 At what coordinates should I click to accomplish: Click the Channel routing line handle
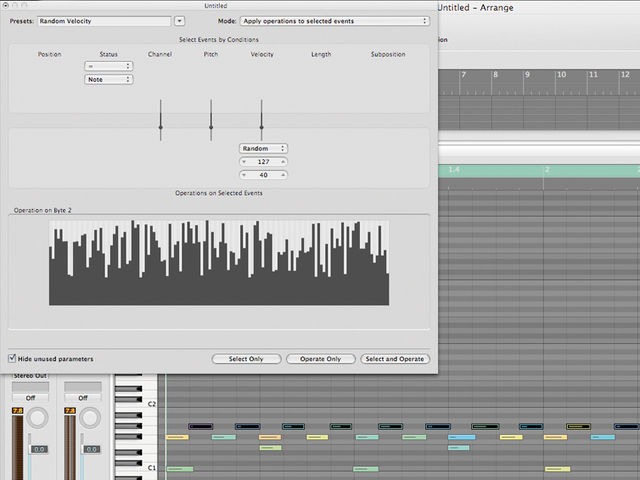click(160, 127)
